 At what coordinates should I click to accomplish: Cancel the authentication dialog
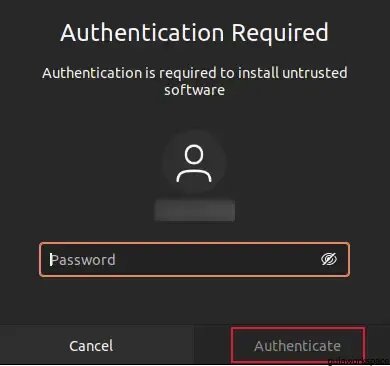pos(91,346)
